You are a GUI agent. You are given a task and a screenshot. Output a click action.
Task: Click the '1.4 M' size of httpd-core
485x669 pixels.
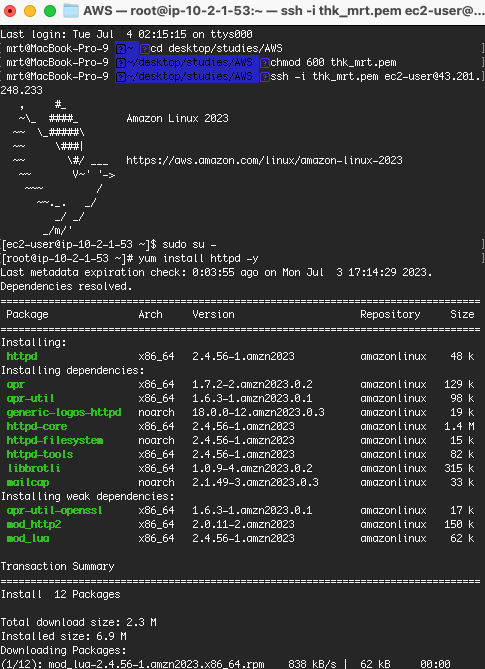[x=459, y=427]
